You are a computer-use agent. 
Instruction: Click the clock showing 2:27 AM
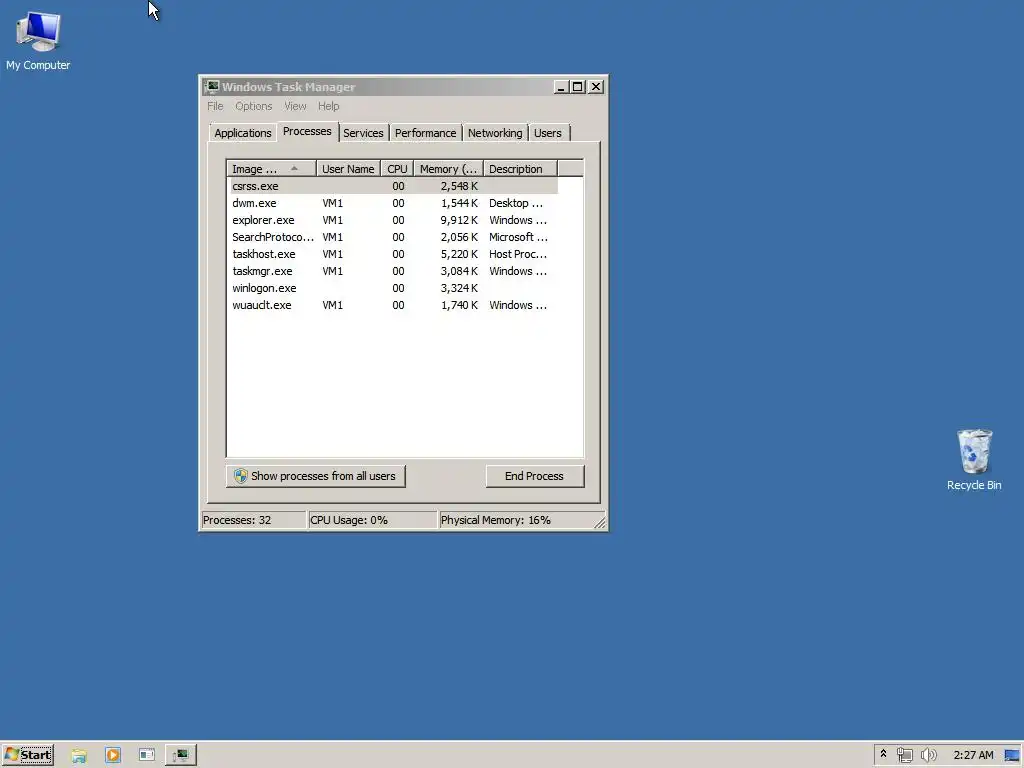pos(973,755)
